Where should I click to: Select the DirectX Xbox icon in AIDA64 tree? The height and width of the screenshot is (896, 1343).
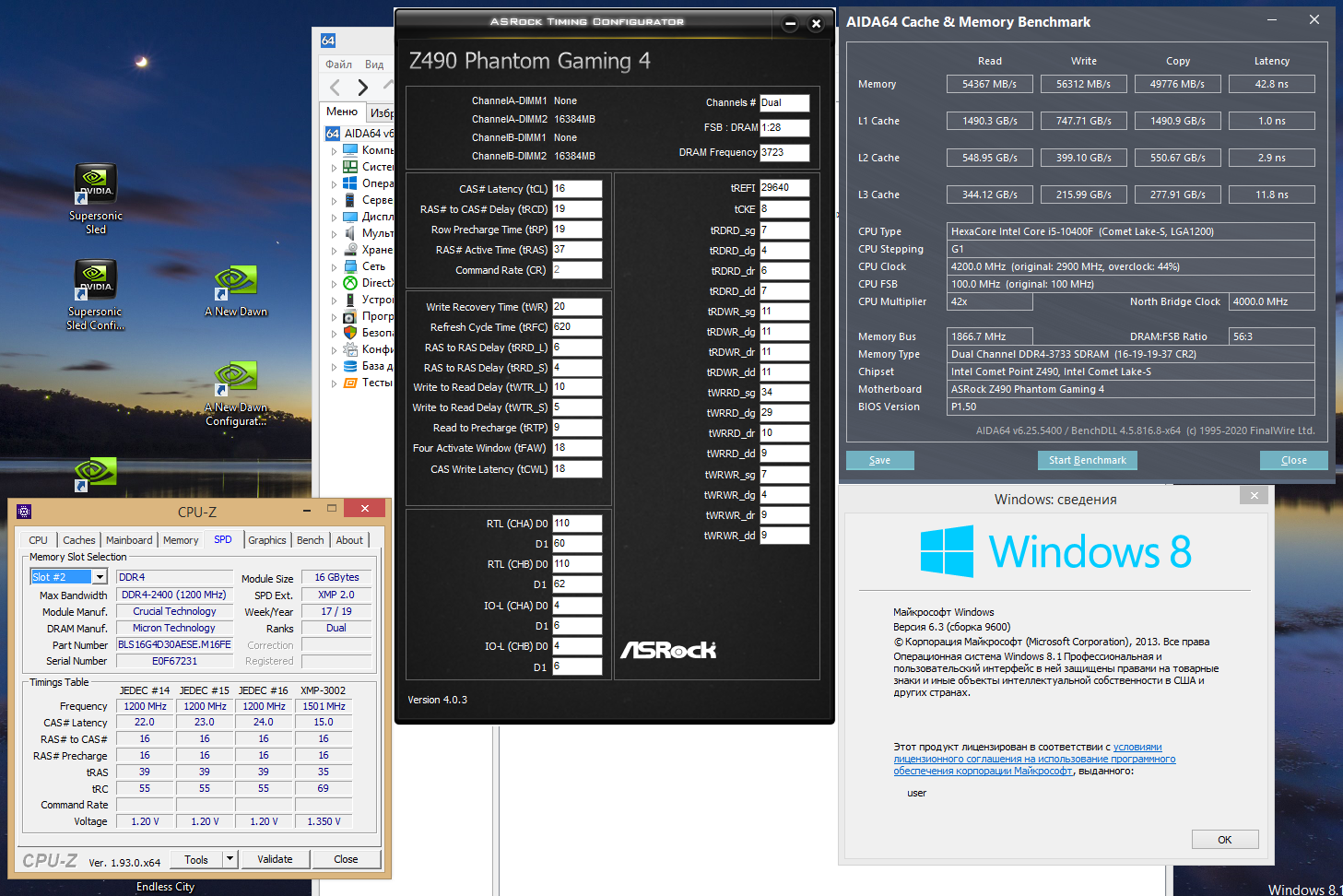click(350, 282)
